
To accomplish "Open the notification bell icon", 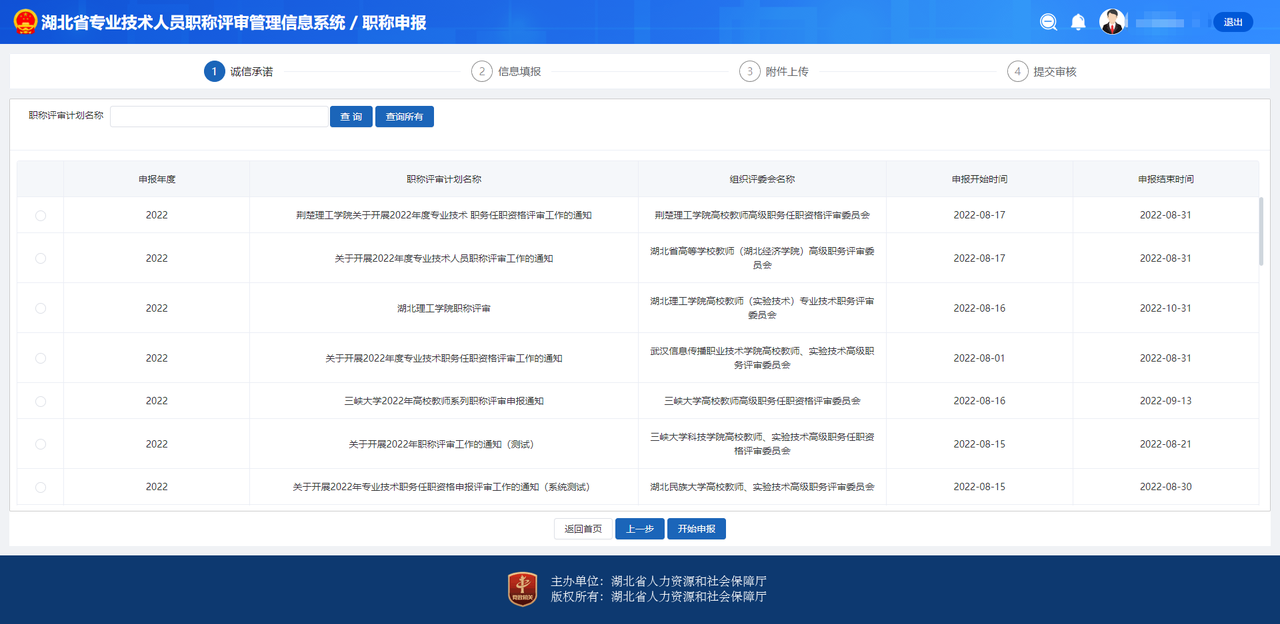I will [x=1078, y=22].
